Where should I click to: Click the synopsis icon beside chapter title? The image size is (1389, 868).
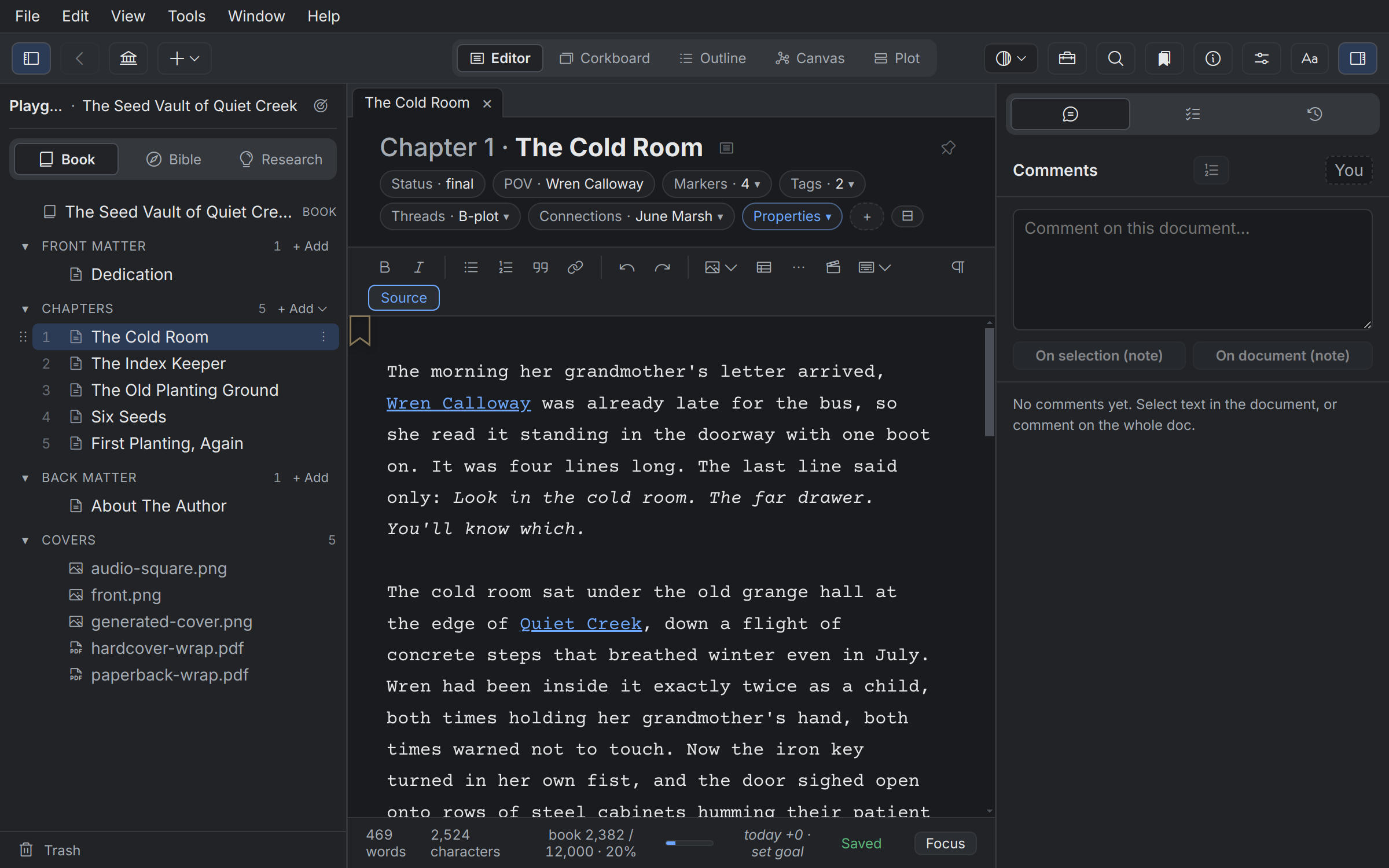pos(726,148)
